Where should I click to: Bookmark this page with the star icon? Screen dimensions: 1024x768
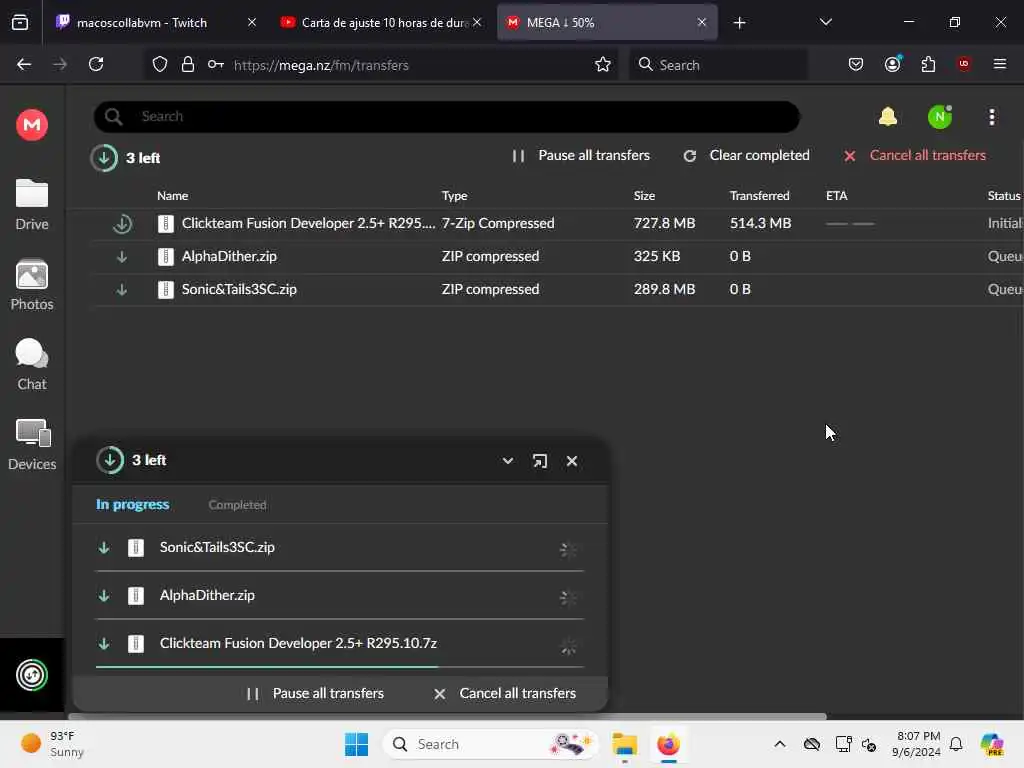coord(603,64)
